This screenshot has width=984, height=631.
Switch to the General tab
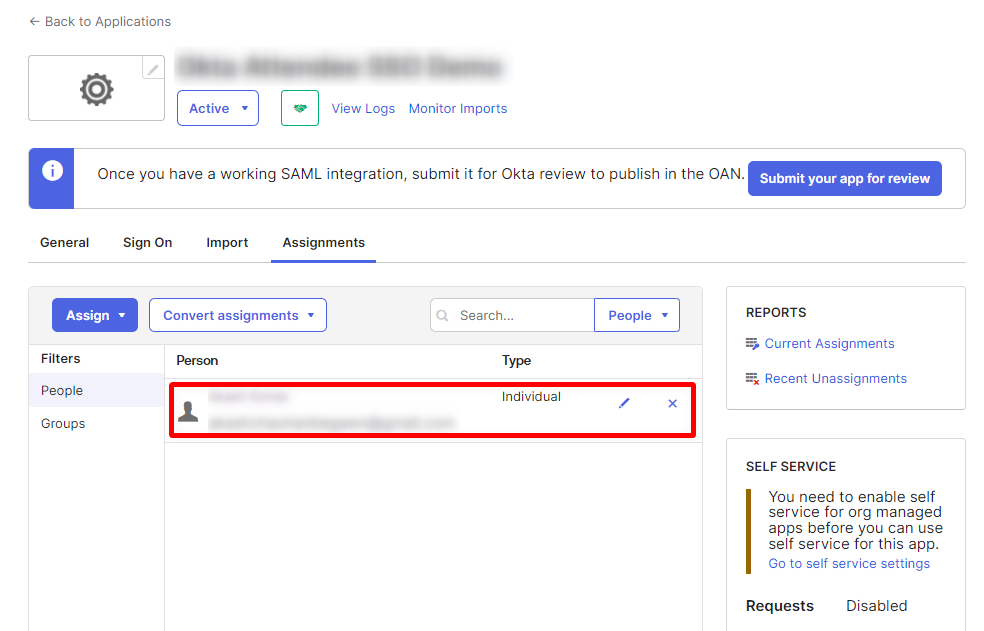coord(65,243)
